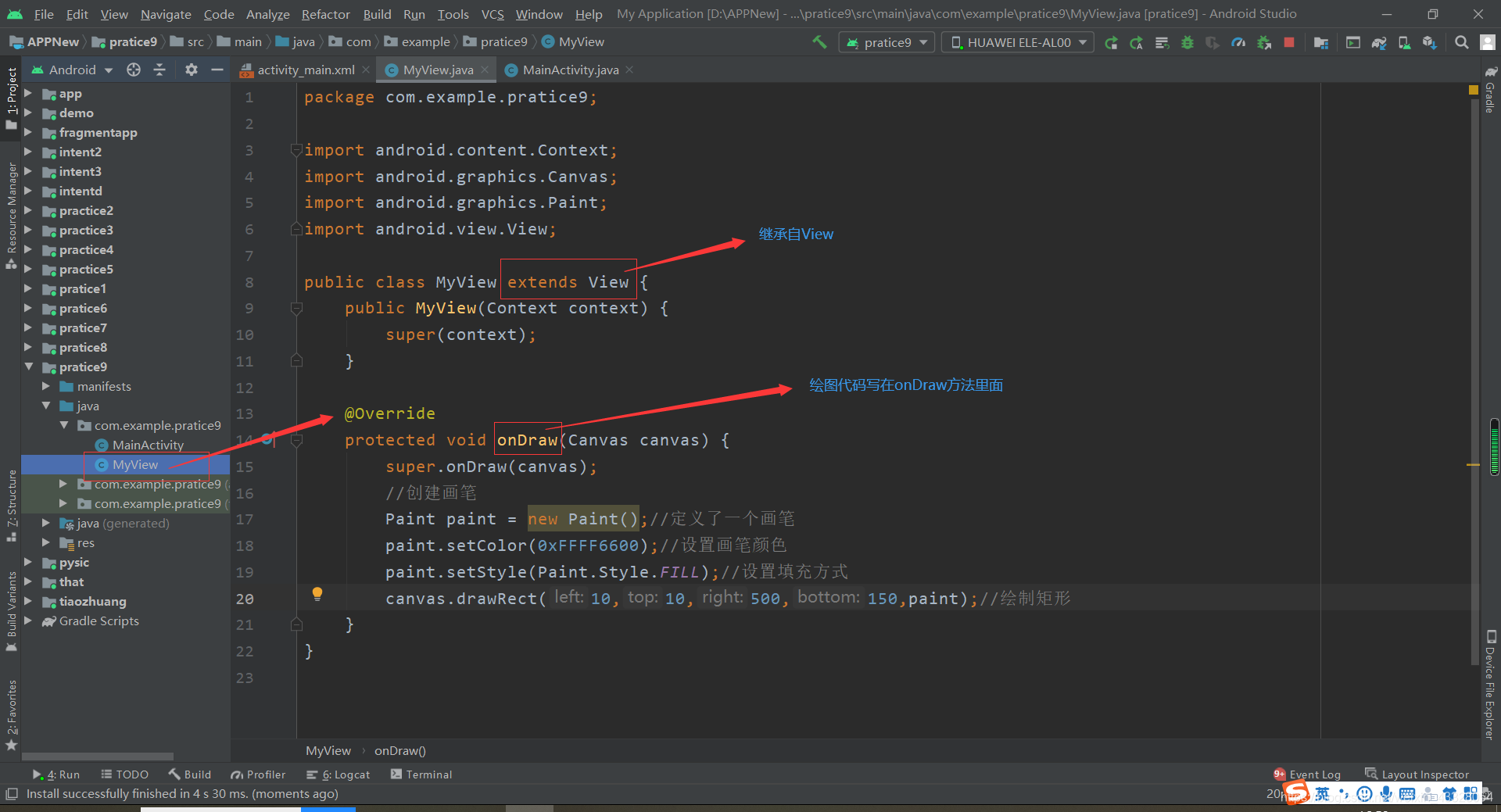Select MainActivity class in project tree
The height and width of the screenshot is (812, 1501).
click(x=147, y=445)
